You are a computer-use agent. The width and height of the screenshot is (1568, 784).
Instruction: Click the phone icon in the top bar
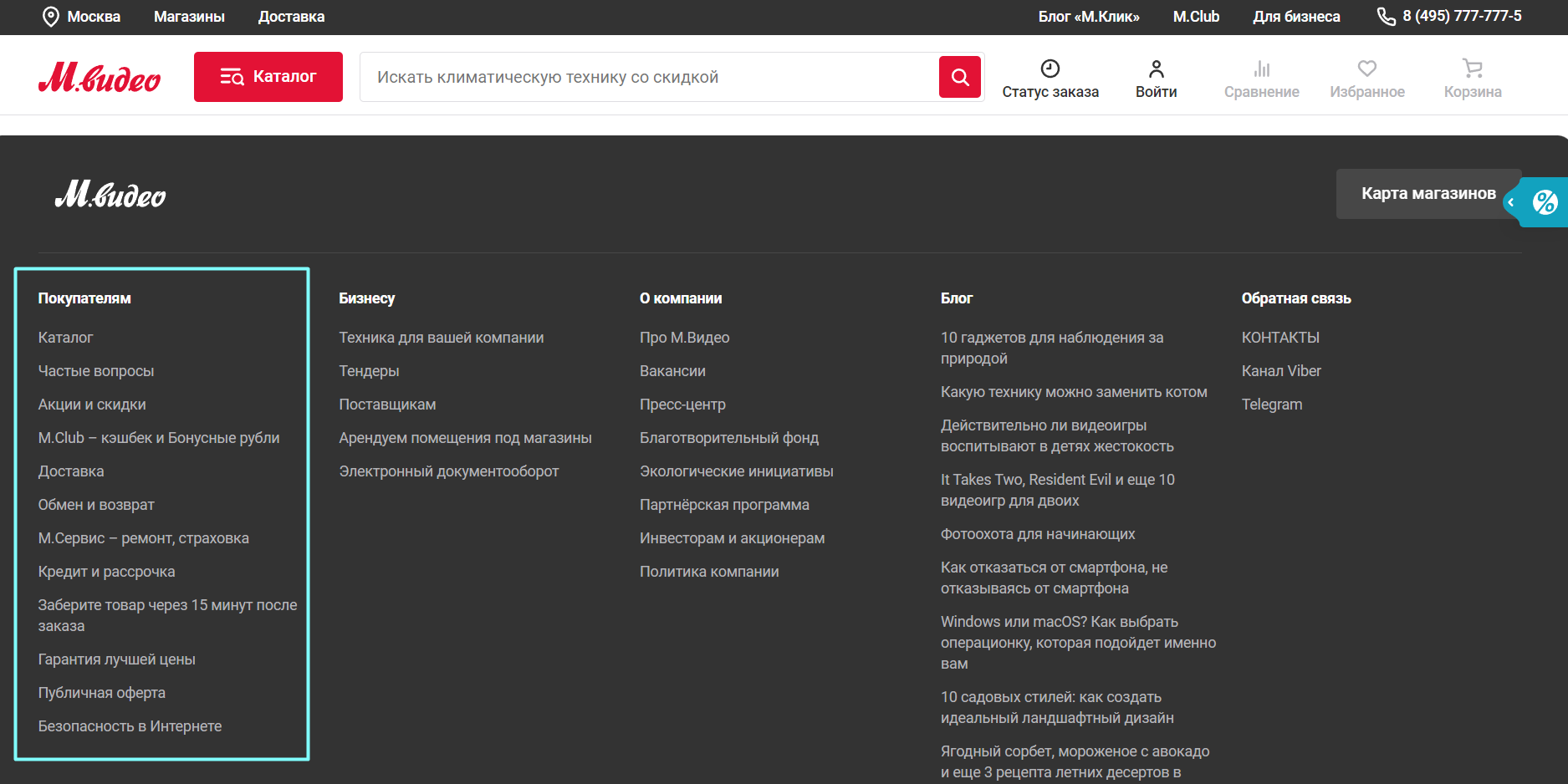[x=1386, y=17]
